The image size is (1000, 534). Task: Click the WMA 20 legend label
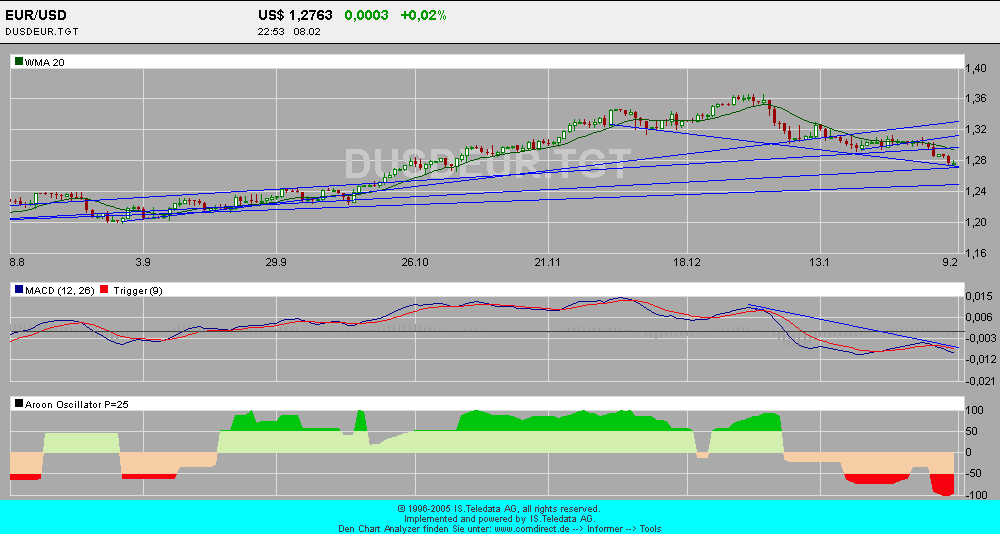pos(45,63)
